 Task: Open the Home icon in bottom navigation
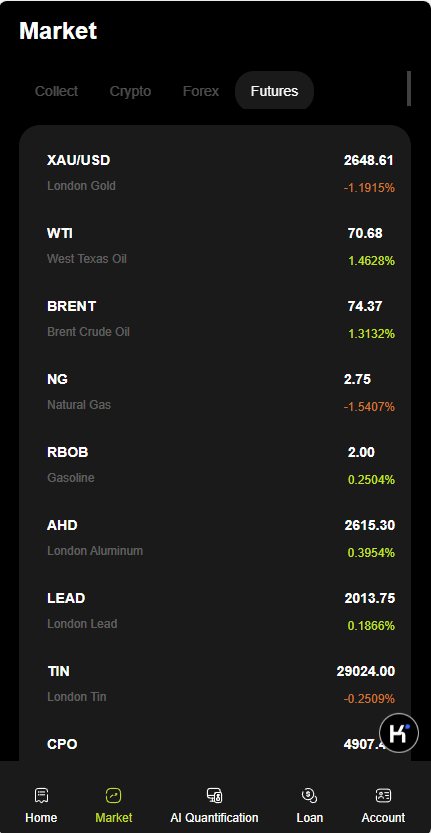pyautogui.click(x=41, y=795)
